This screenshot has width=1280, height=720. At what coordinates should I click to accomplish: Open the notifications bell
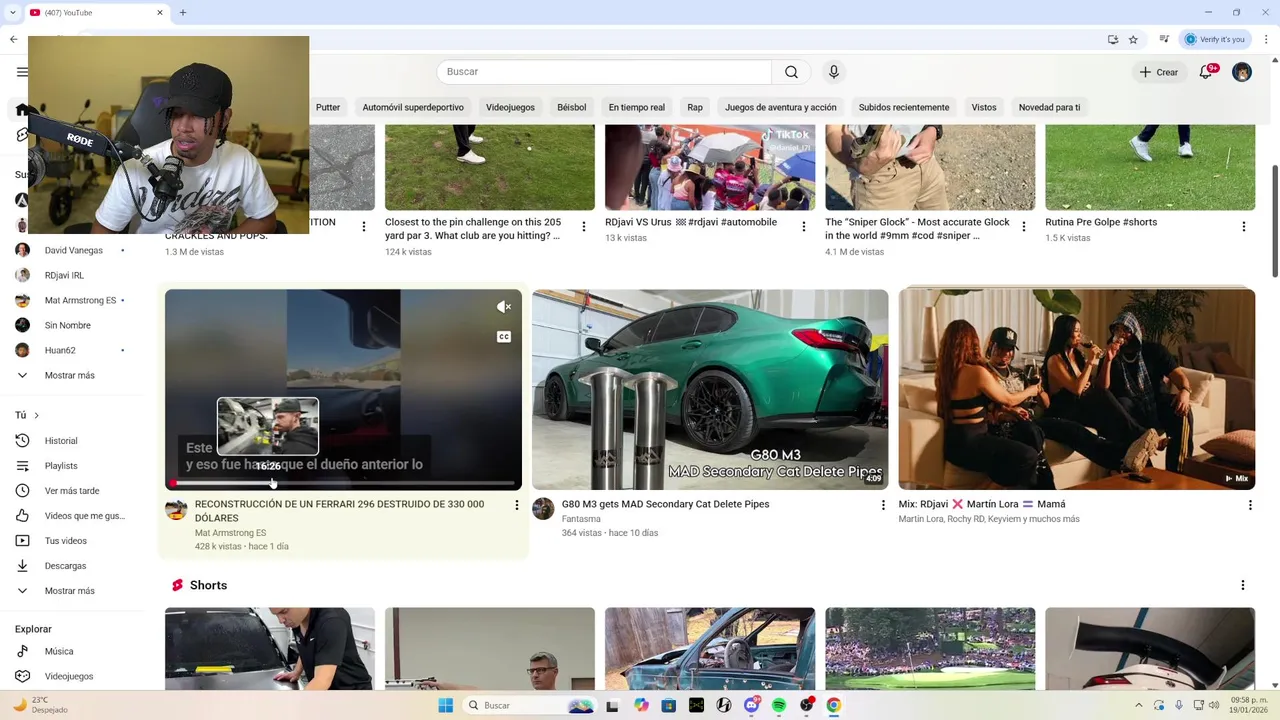click(1207, 72)
